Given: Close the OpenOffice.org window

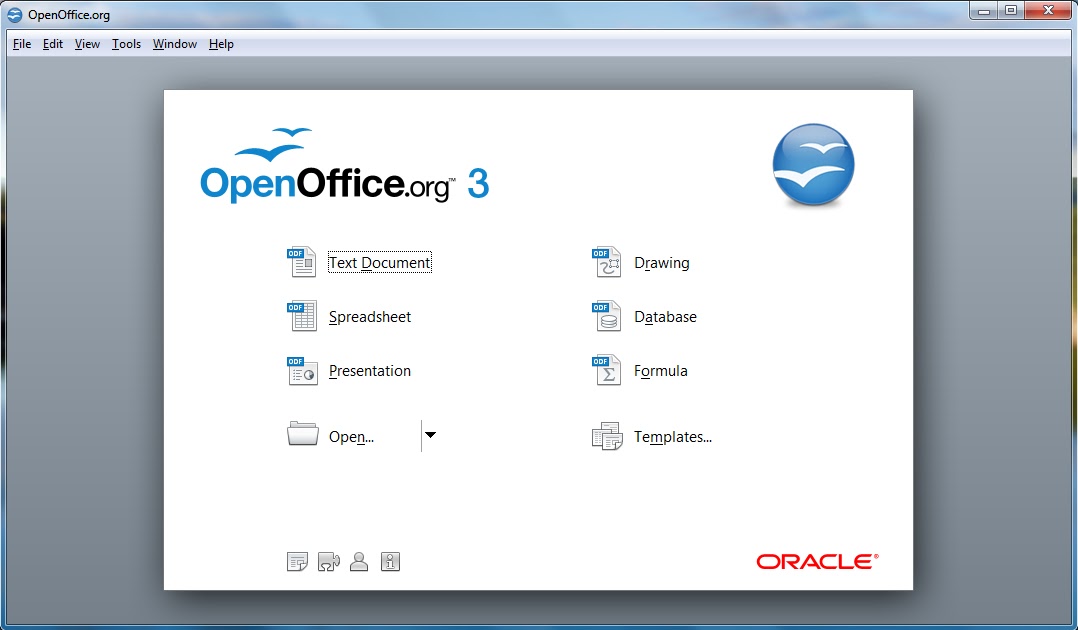Looking at the screenshot, I should click(1048, 10).
